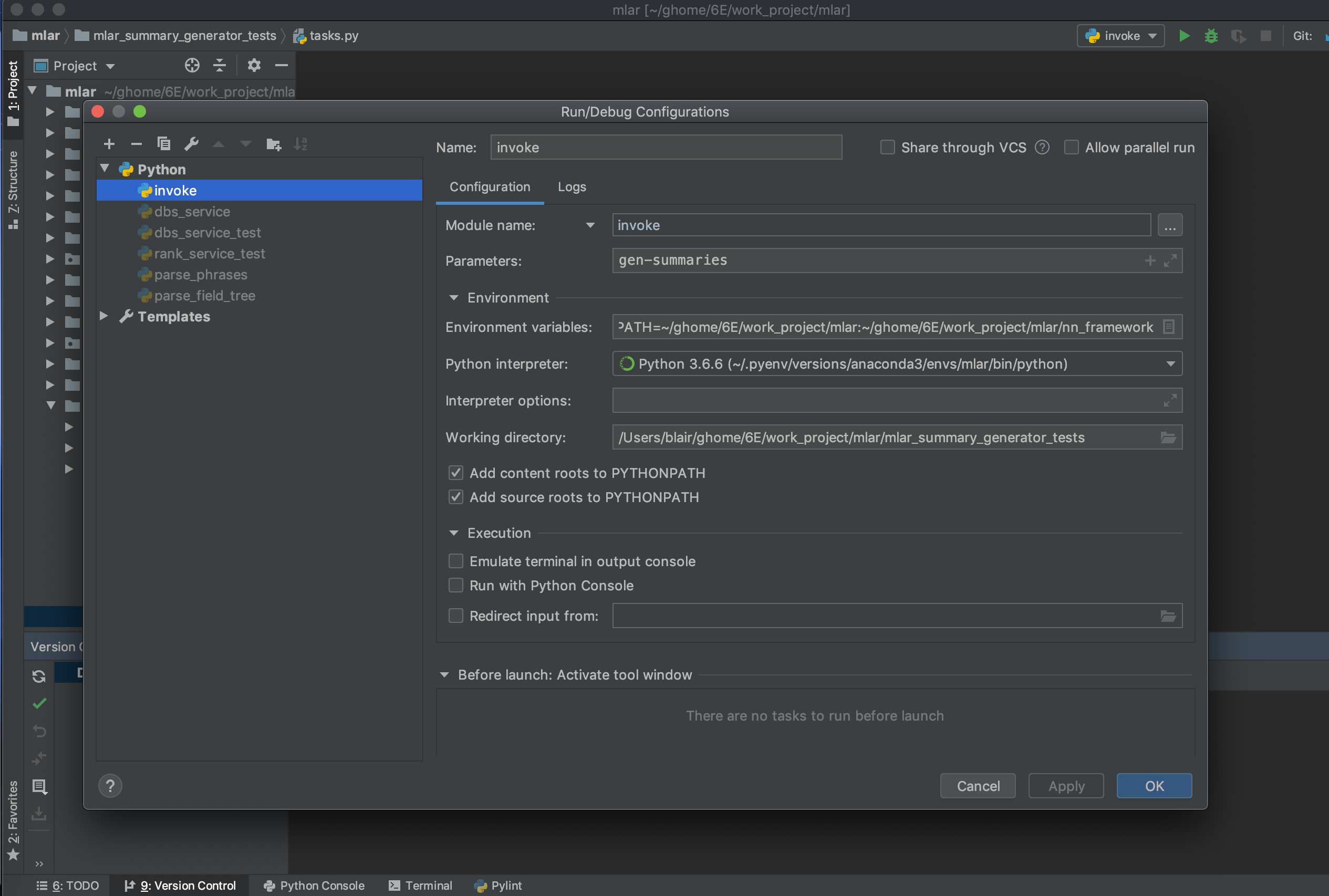Screen dimensions: 1329x896
Task: Open the Terminal tool window
Action: 421,885
